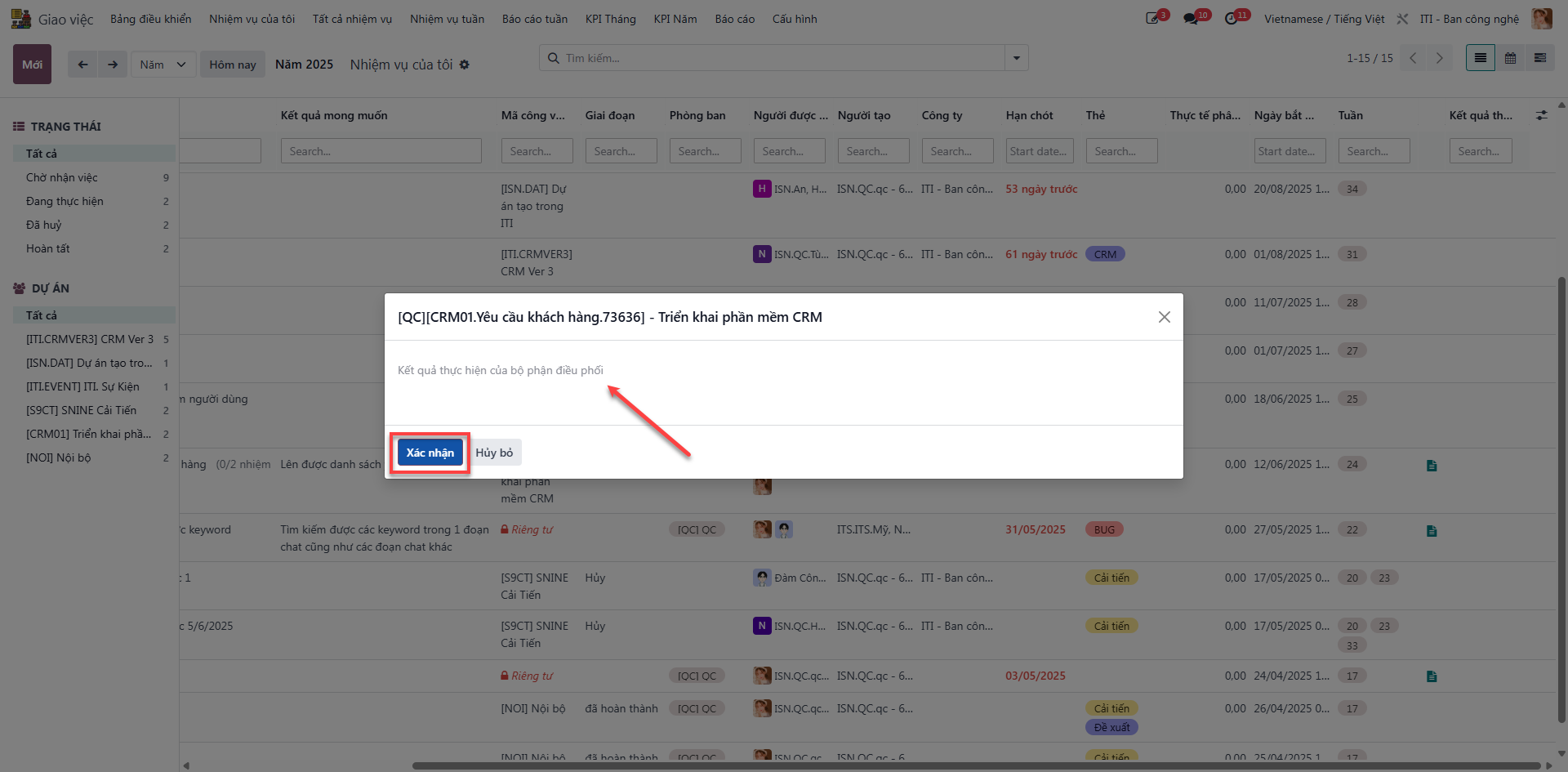Go to previous page pager arrow

(1413, 58)
